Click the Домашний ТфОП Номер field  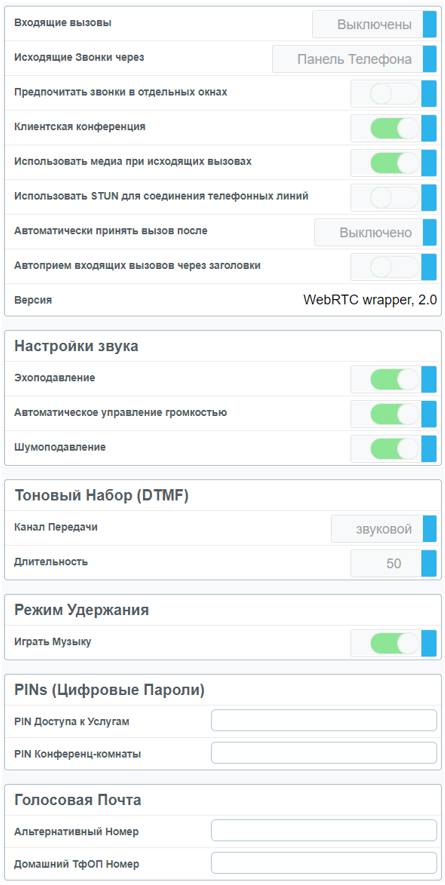(324, 863)
